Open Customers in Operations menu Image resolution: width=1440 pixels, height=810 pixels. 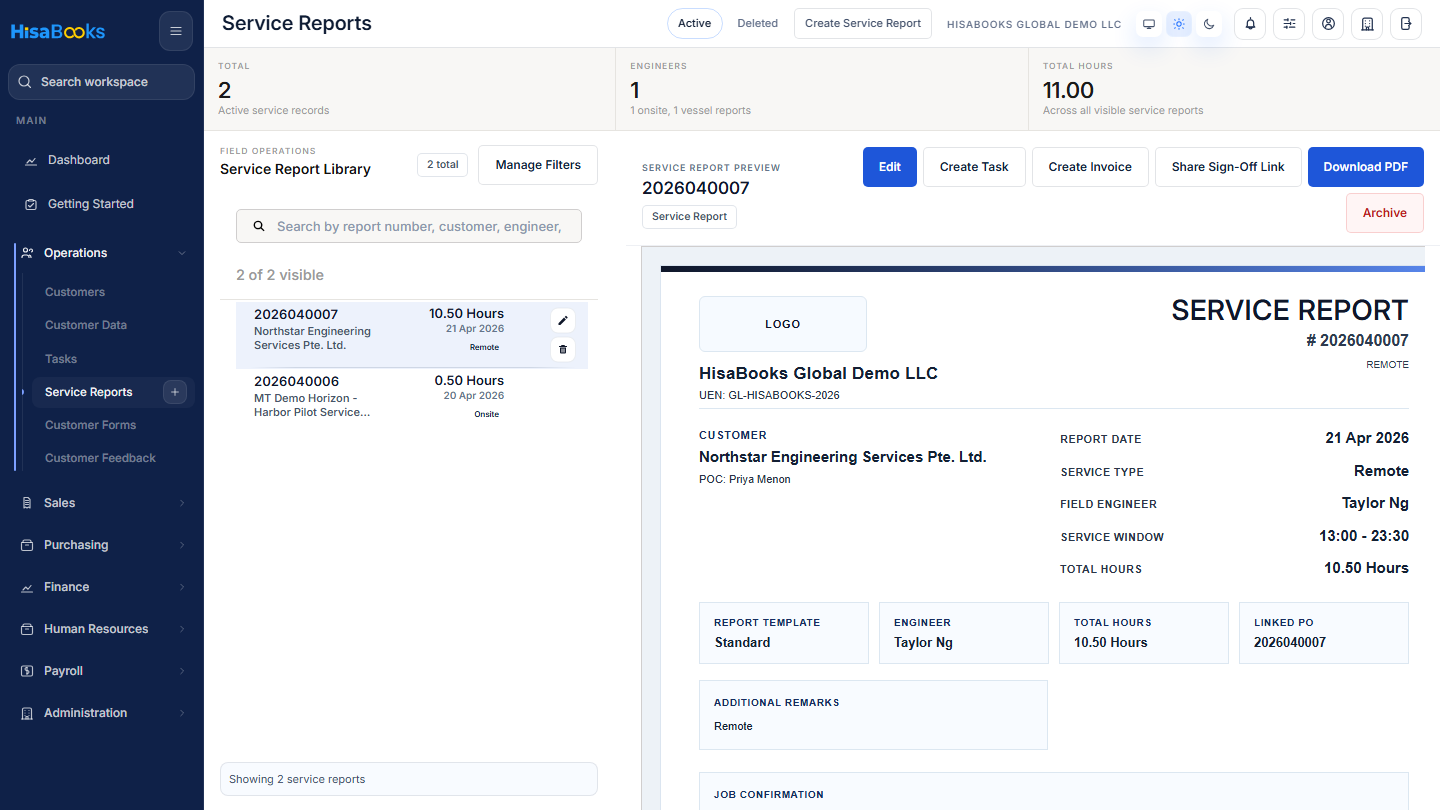(x=75, y=292)
